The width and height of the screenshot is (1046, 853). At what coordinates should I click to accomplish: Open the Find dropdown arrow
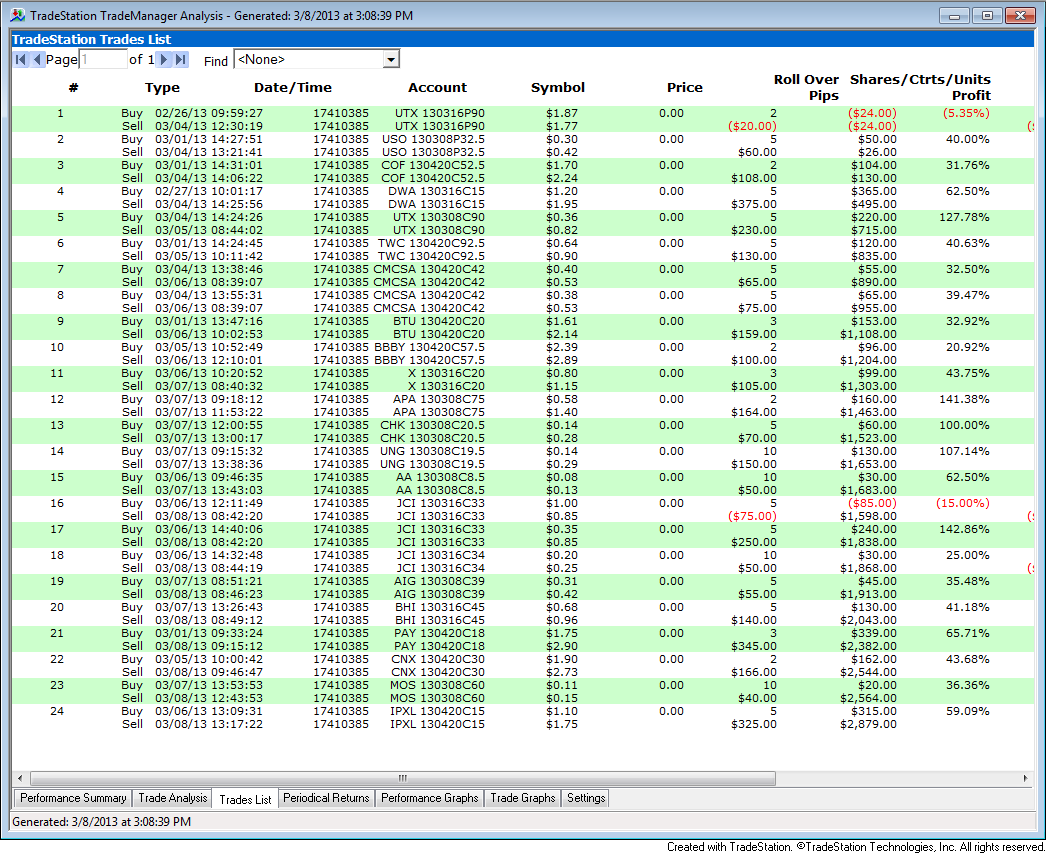[x=392, y=59]
